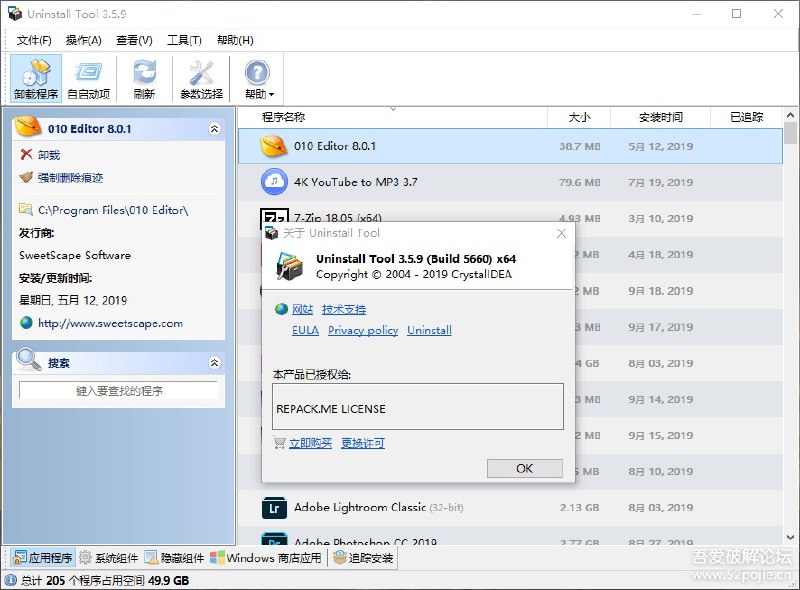Open the 自启动项 panel
The width and height of the screenshot is (800, 590).
click(89, 77)
